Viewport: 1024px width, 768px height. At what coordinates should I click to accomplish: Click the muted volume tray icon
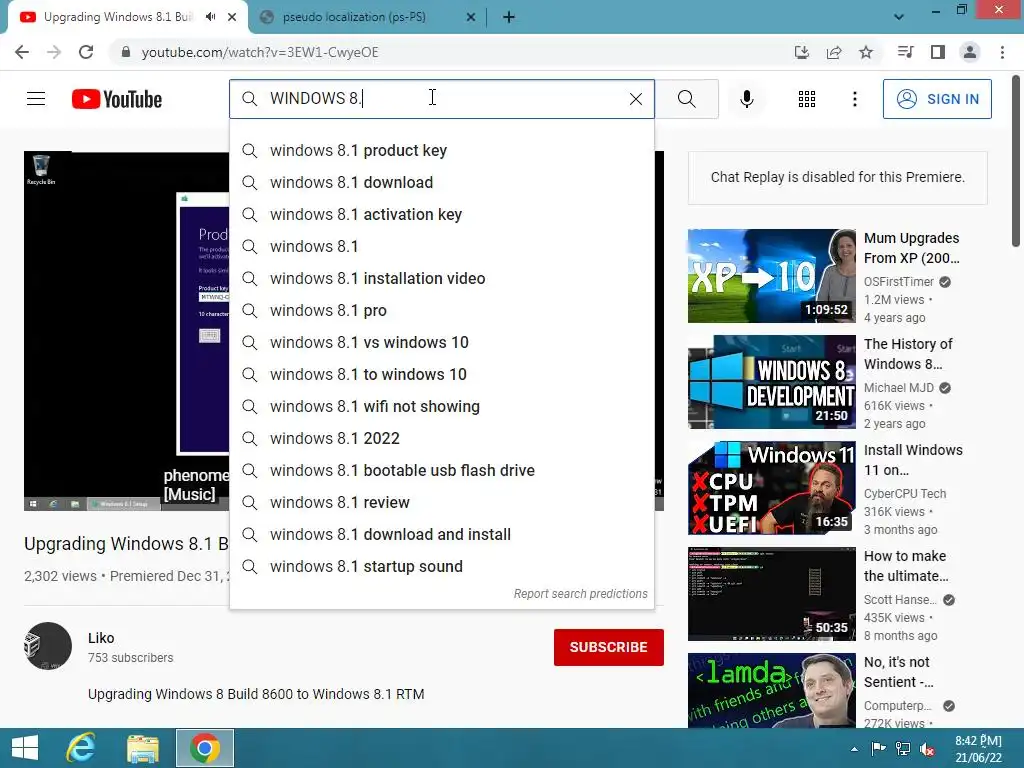(x=927, y=749)
